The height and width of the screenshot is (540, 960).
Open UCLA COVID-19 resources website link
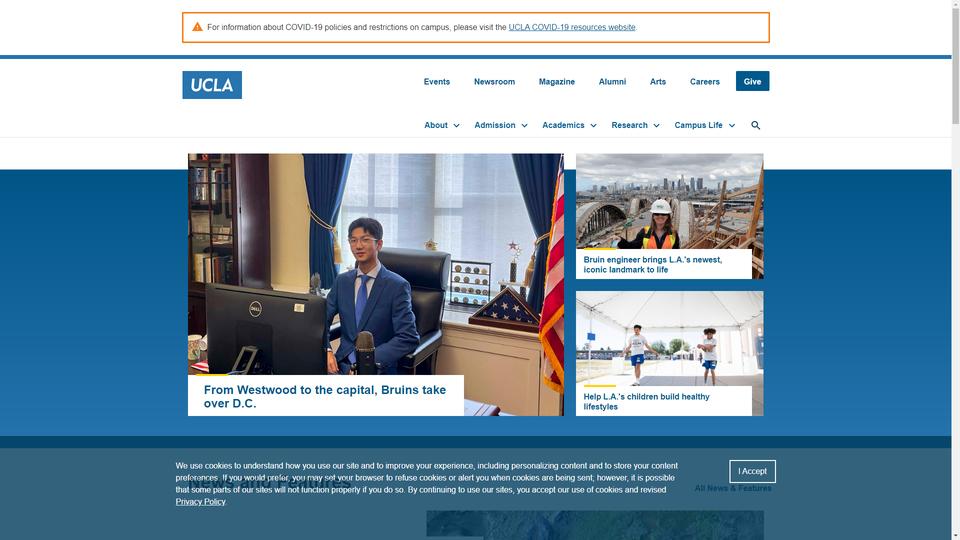click(x=572, y=28)
